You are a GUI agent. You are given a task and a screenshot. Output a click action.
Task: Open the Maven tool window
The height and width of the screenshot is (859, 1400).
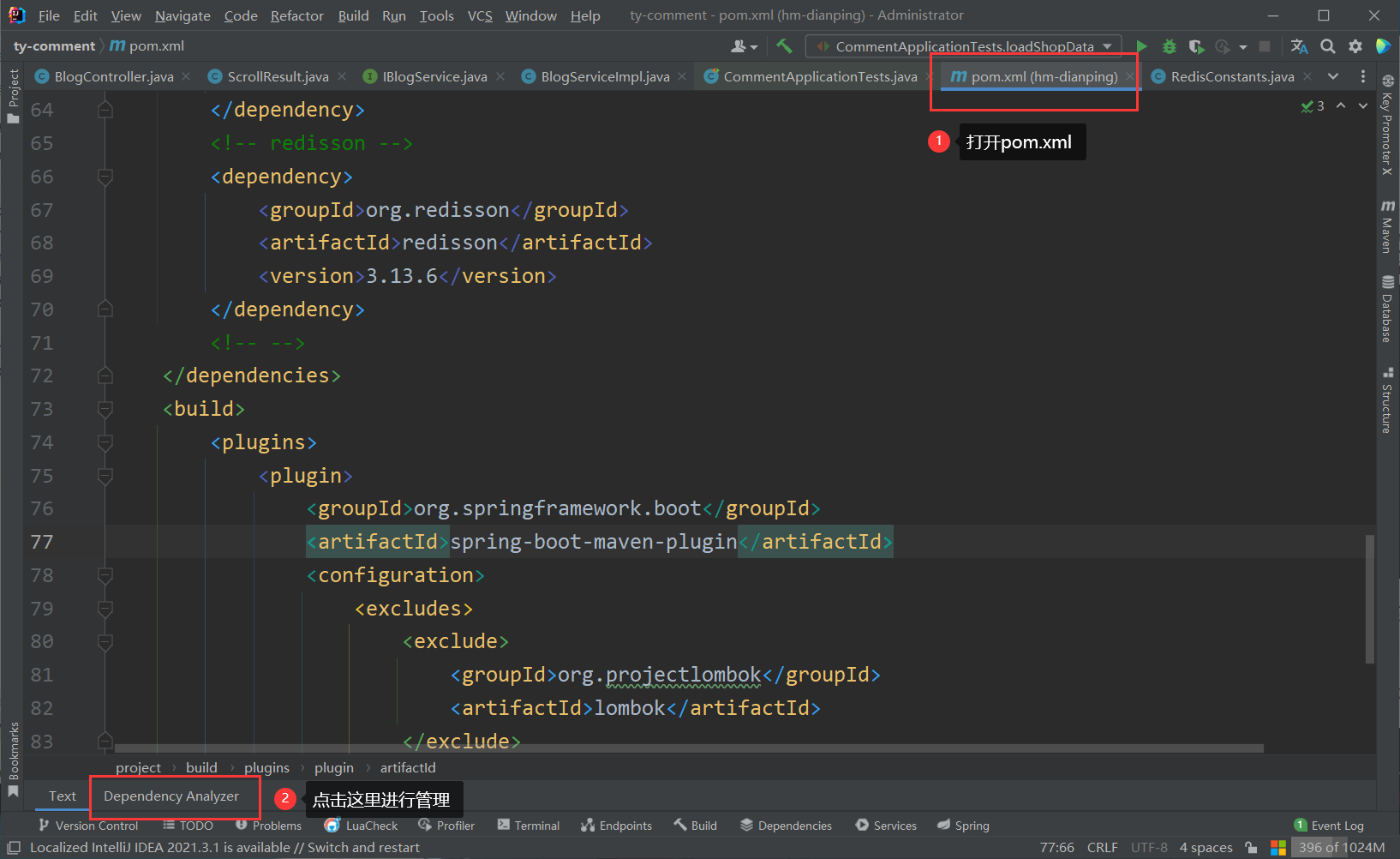tap(1387, 226)
